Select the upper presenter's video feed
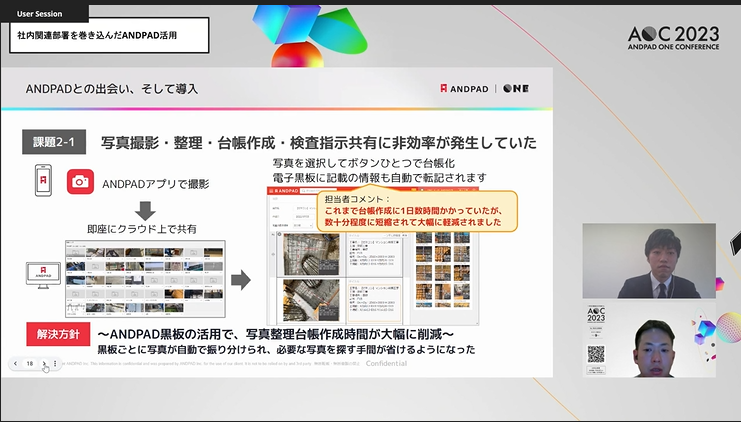The height and width of the screenshot is (422, 741). [x=649, y=261]
